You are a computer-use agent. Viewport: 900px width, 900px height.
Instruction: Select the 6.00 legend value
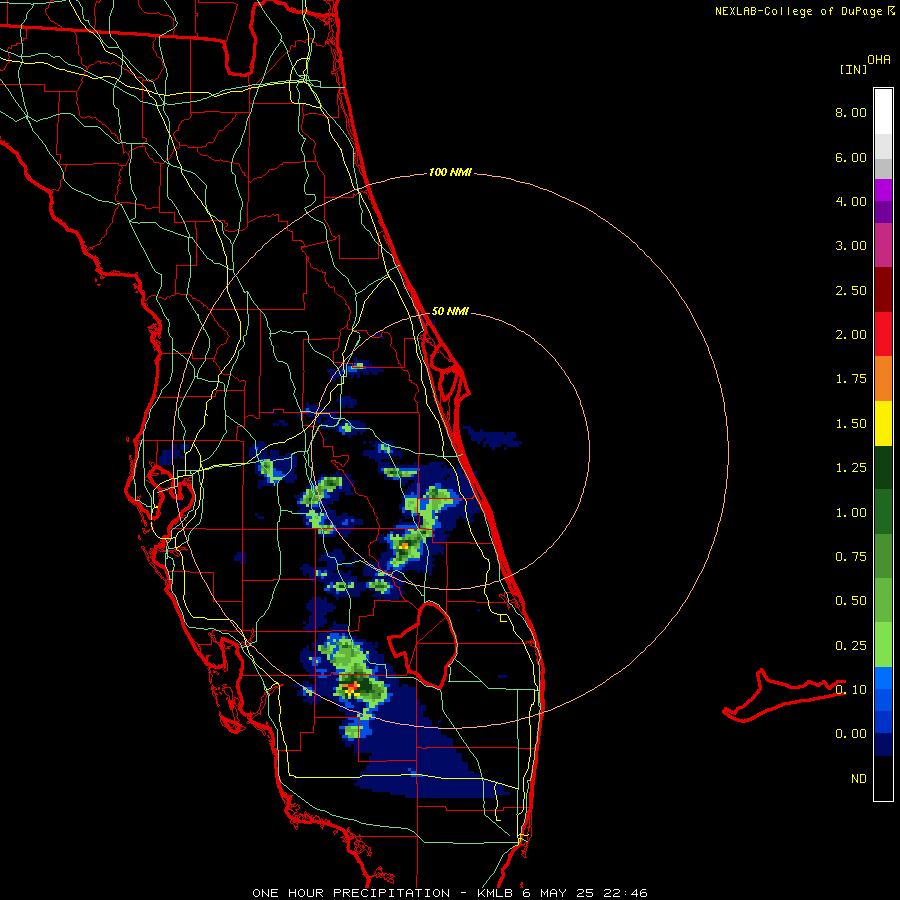coord(851,157)
